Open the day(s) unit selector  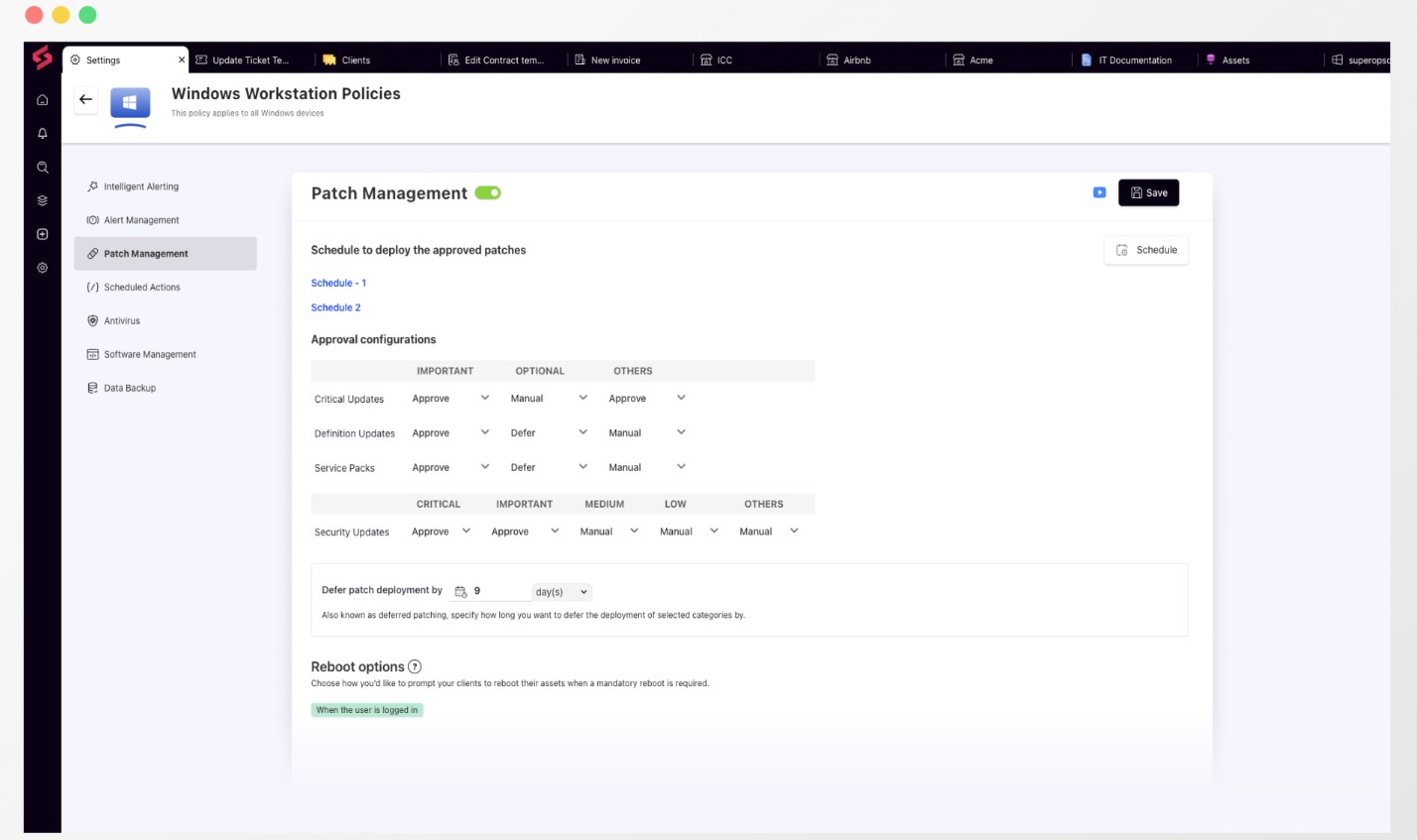coord(562,591)
